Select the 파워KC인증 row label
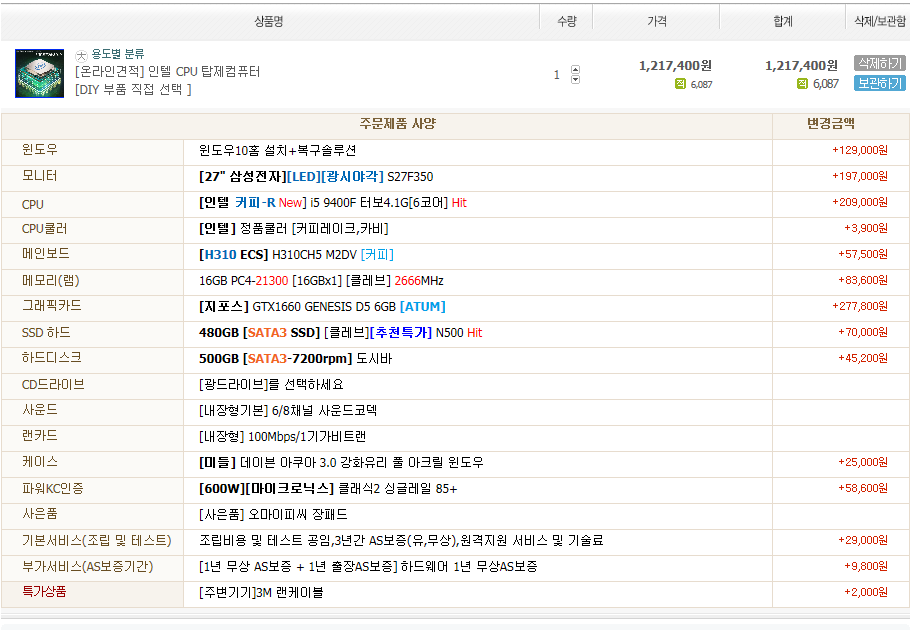This screenshot has height=630, width=916. (x=53, y=489)
